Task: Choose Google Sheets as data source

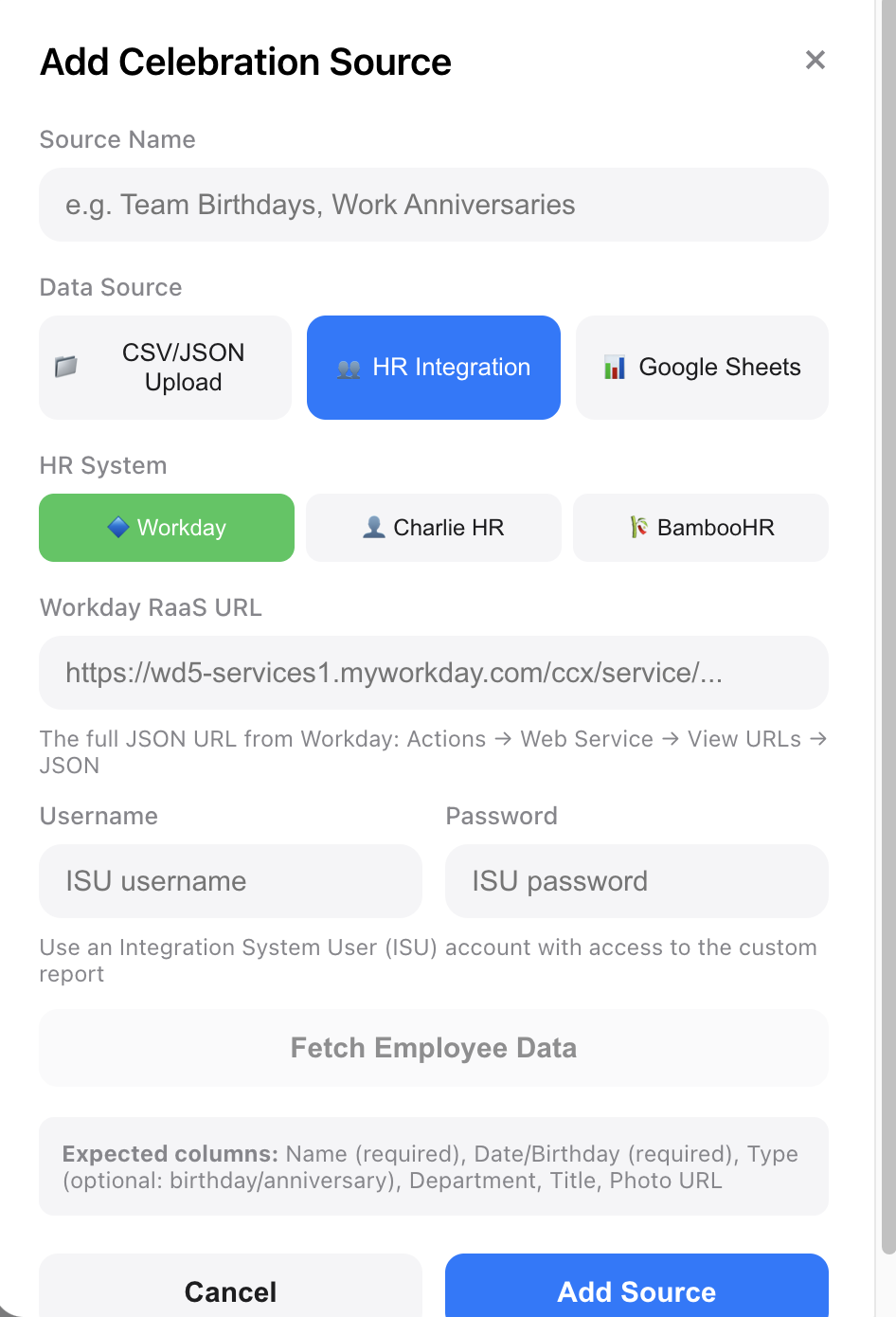Action: (702, 368)
